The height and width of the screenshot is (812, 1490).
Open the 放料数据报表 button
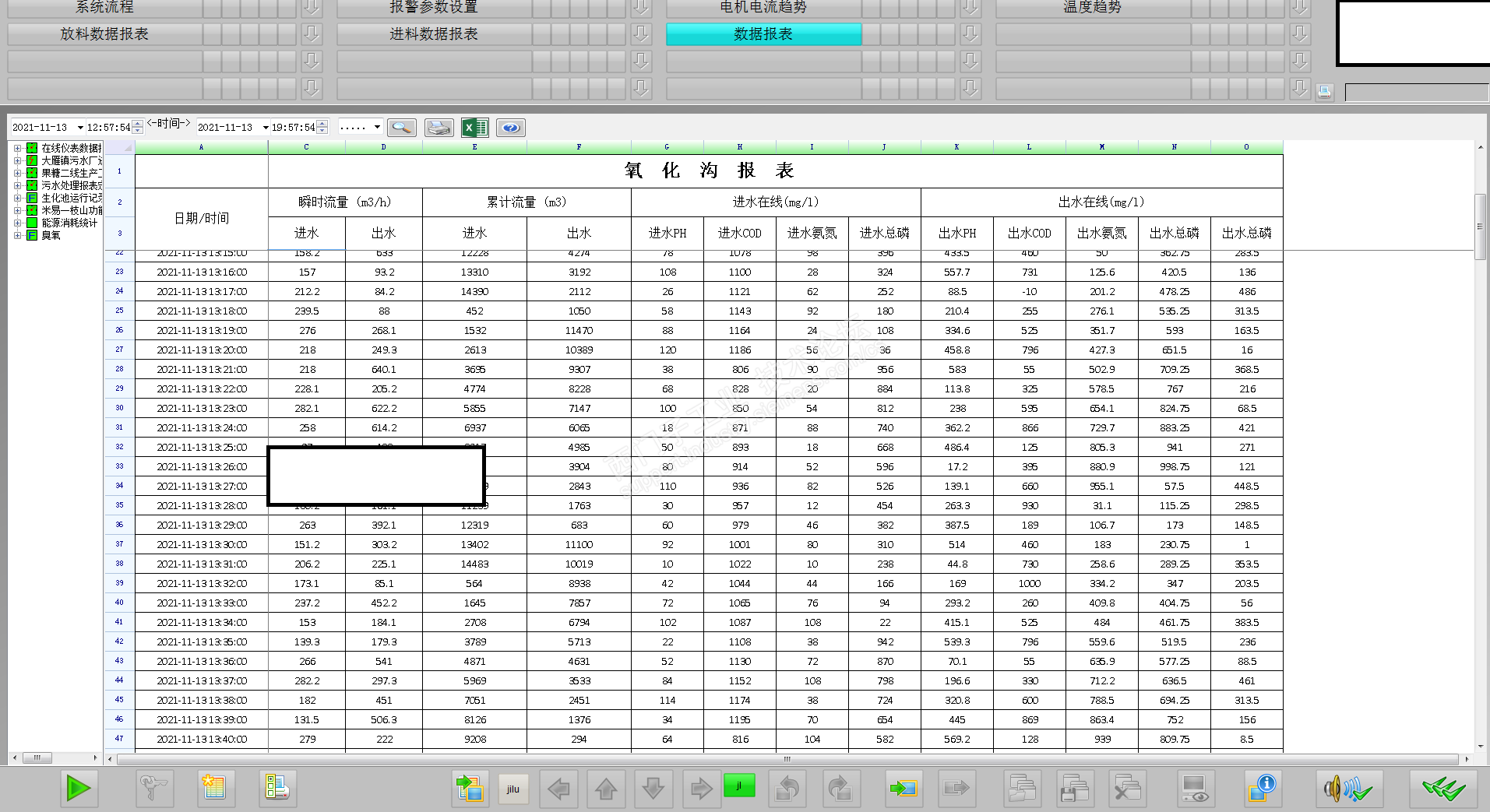click(105, 34)
